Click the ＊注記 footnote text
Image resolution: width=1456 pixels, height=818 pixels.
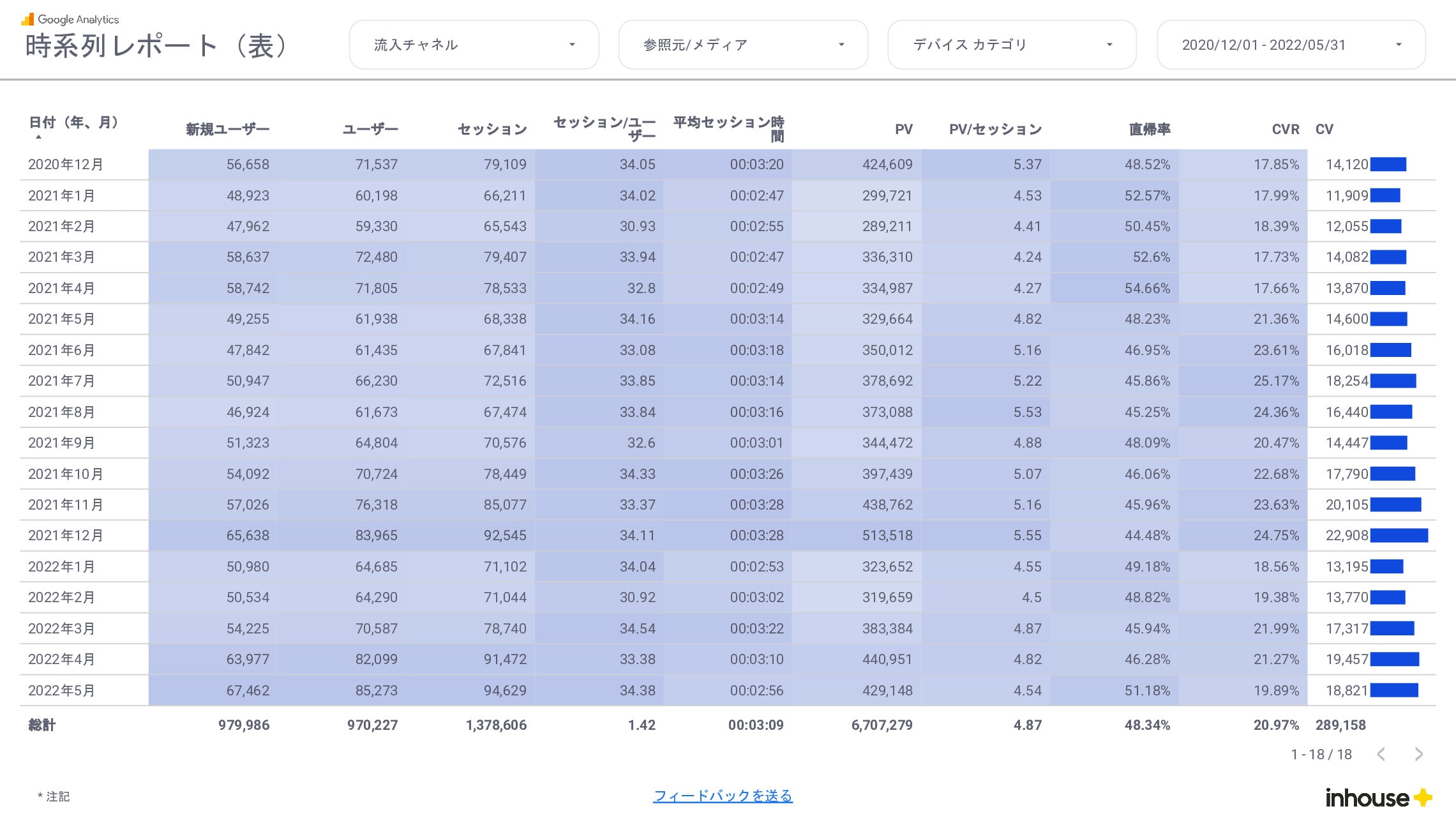54,796
